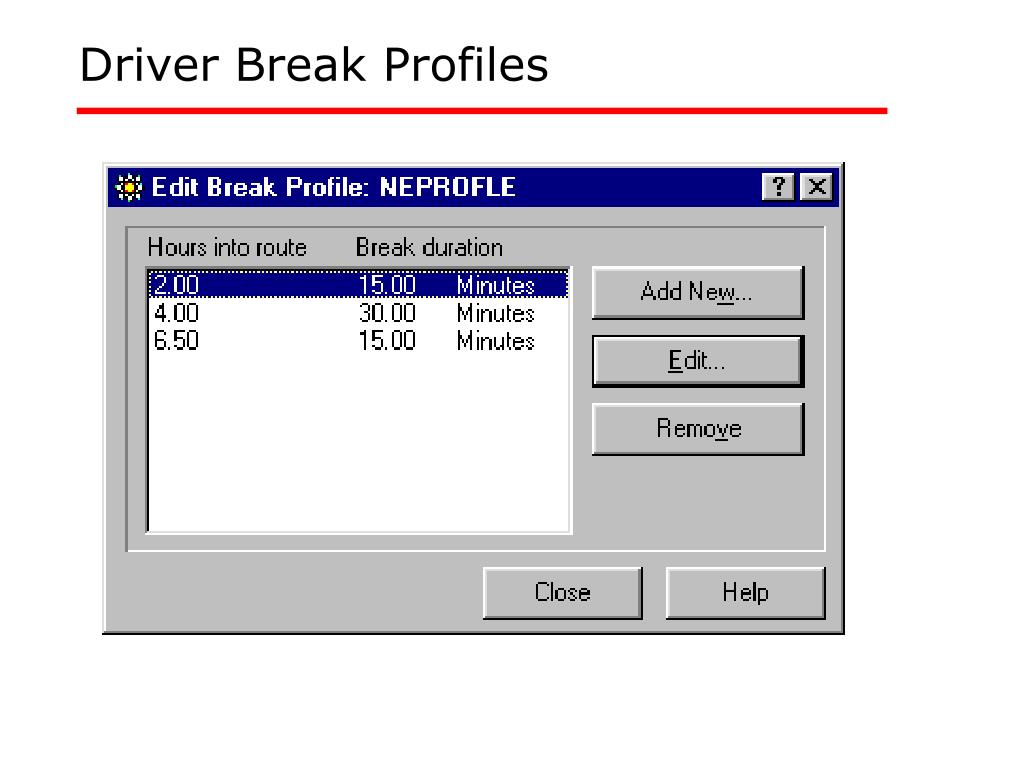Click Minutes in the 4.00 row
Screen dimensions: 1024x768
[x=496, y=313]
